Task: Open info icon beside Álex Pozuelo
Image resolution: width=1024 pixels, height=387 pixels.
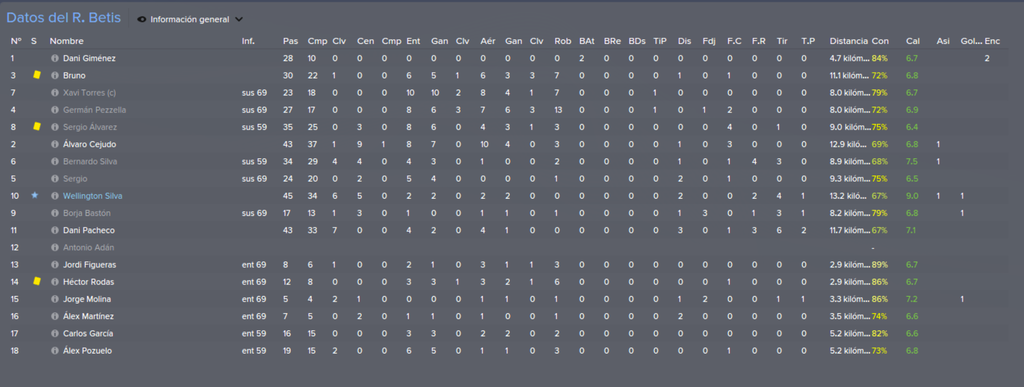Action: [55, 350]
